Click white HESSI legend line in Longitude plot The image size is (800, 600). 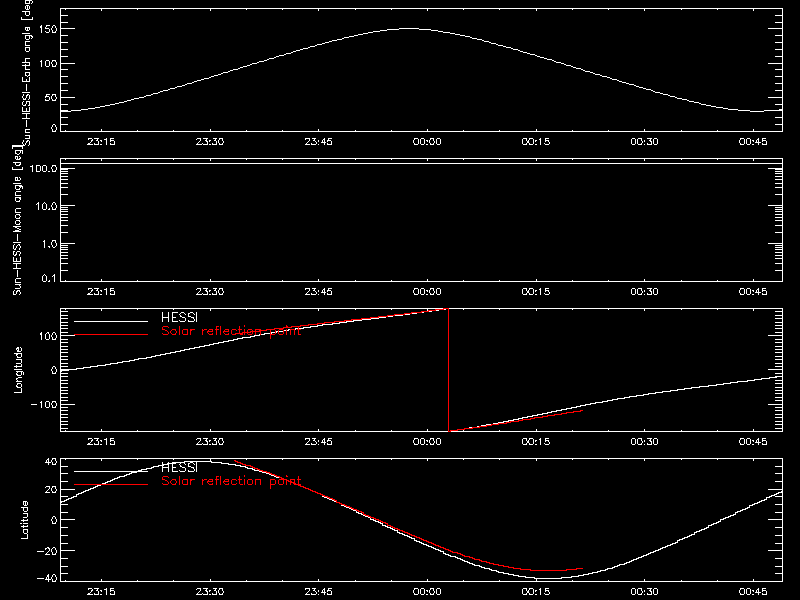pyautogui.click(x=111, y=321)
